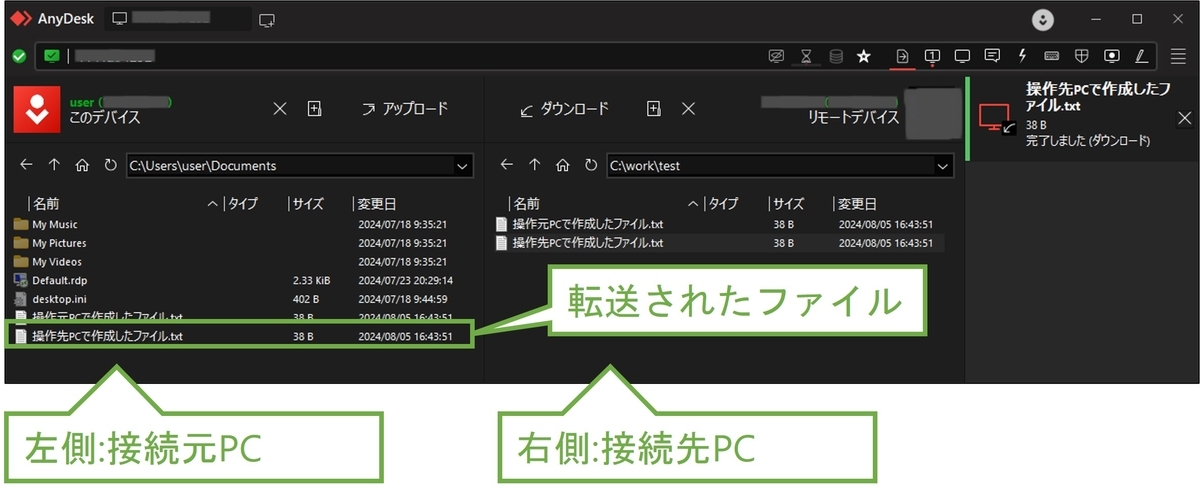Screen dimensions: 1200x493
Task: Delete selected item on remote device
Action: point(688,109)
